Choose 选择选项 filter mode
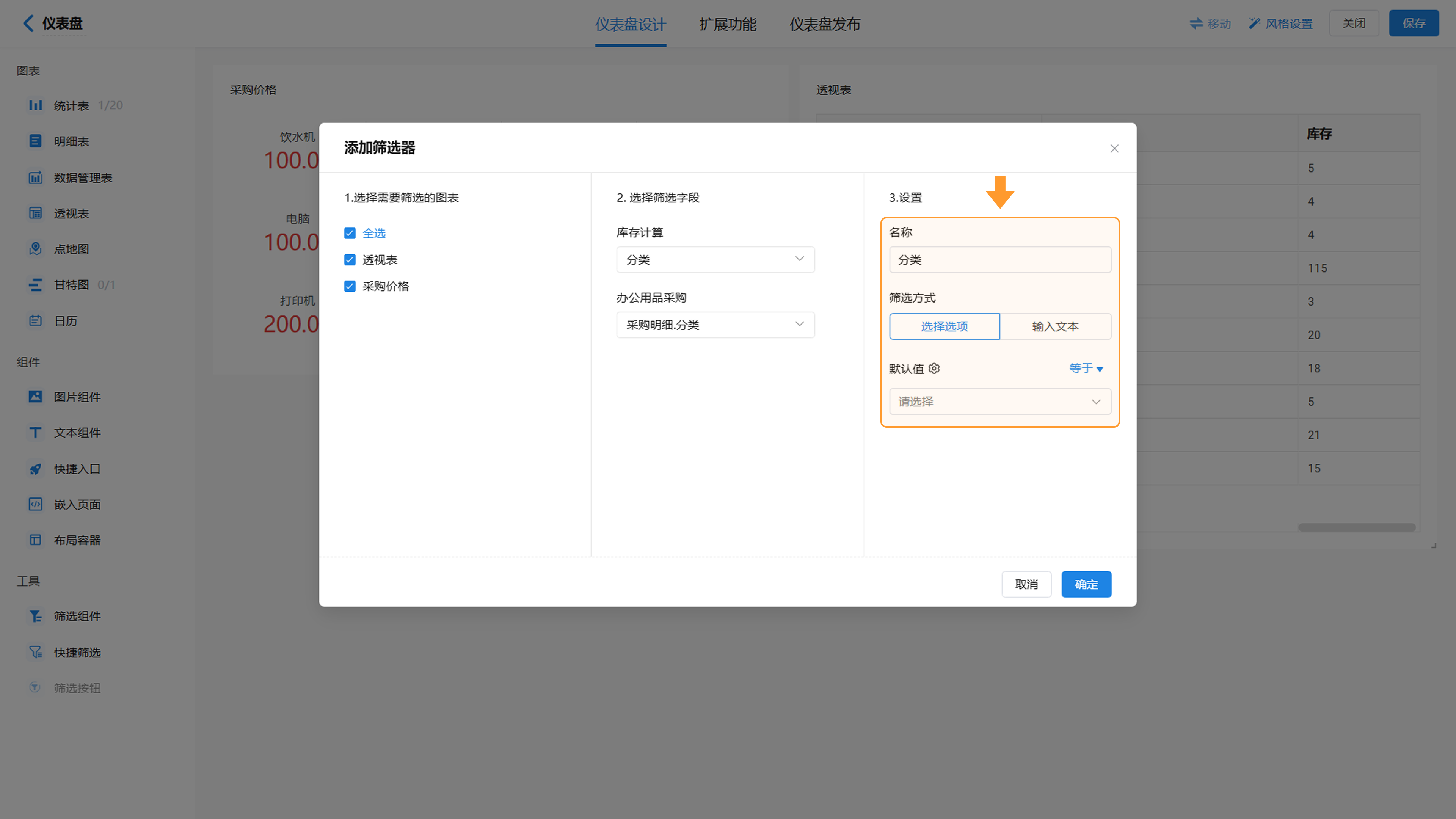Screen dimensions: 1456x819 tap(945, 326)
